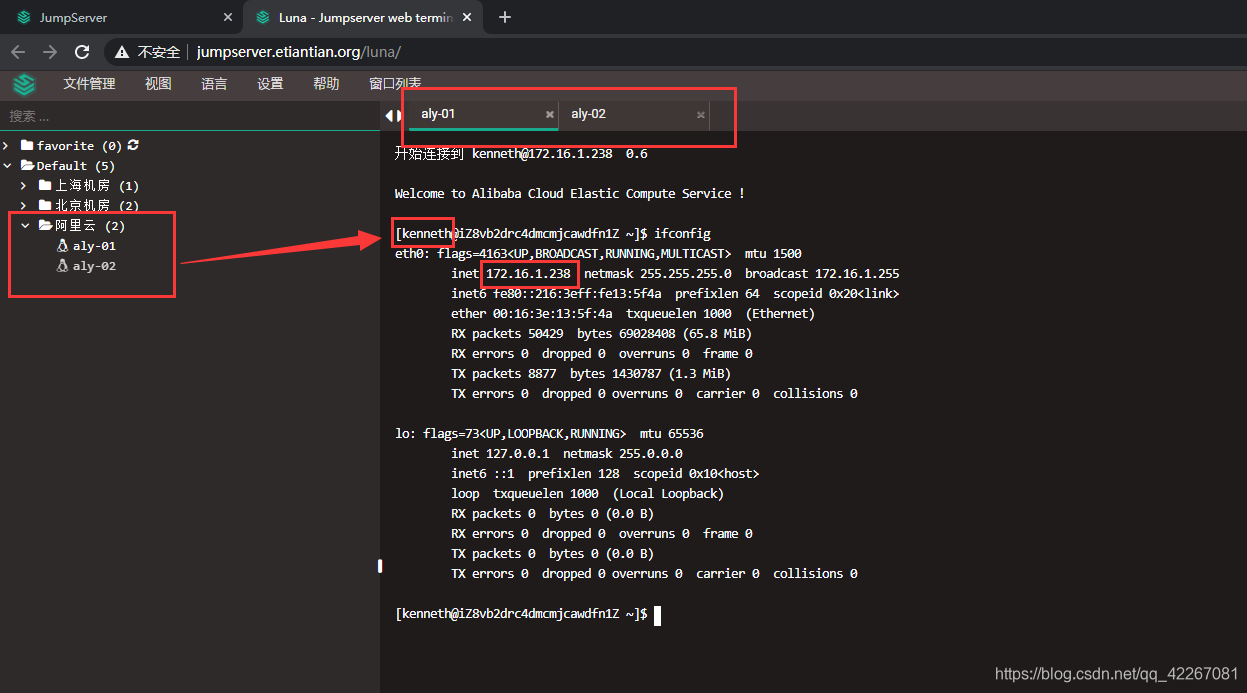The width and height of the screenshot is (1247, 693).
Task: Reload the page with browser refresh
Action: (x=82, y=52)
